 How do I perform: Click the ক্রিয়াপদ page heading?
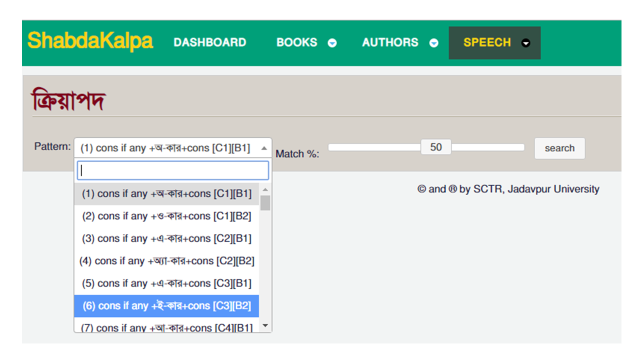69,100
